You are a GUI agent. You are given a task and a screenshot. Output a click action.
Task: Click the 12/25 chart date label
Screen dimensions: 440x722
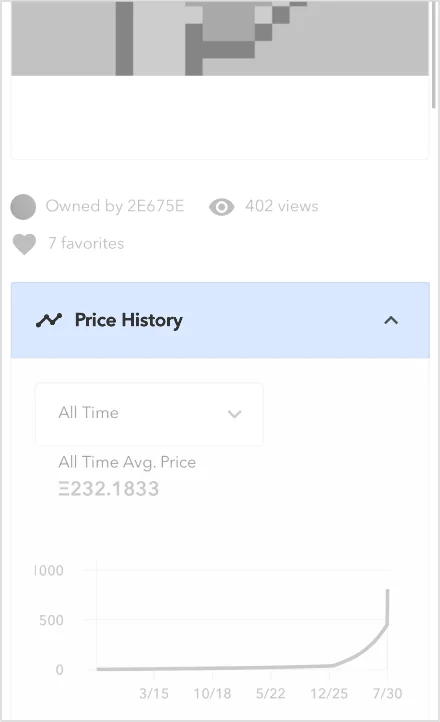coord(329,693)
